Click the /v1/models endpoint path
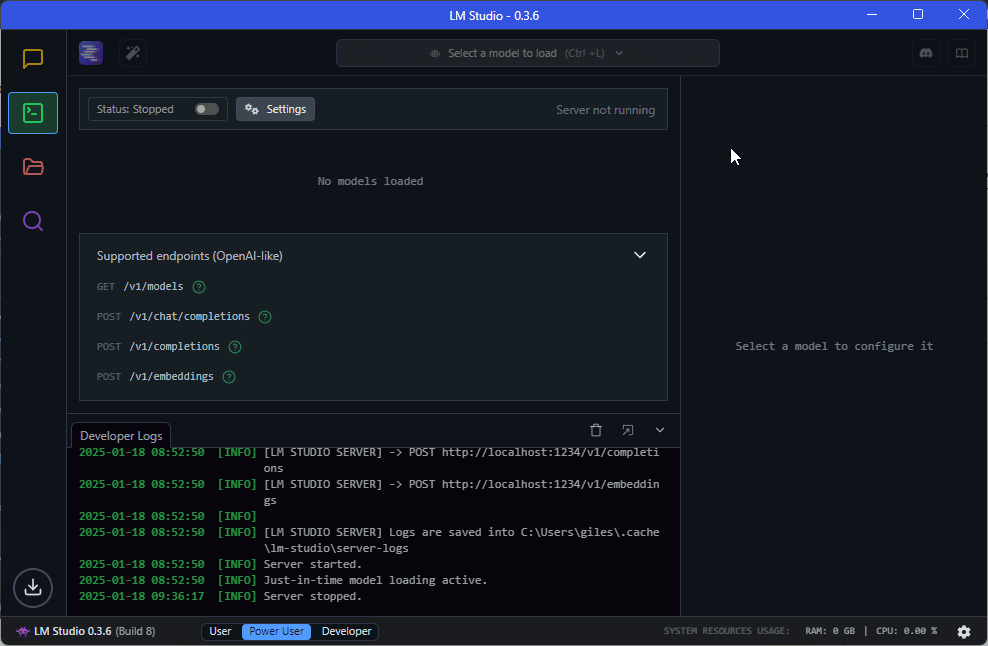 (153, 286)
